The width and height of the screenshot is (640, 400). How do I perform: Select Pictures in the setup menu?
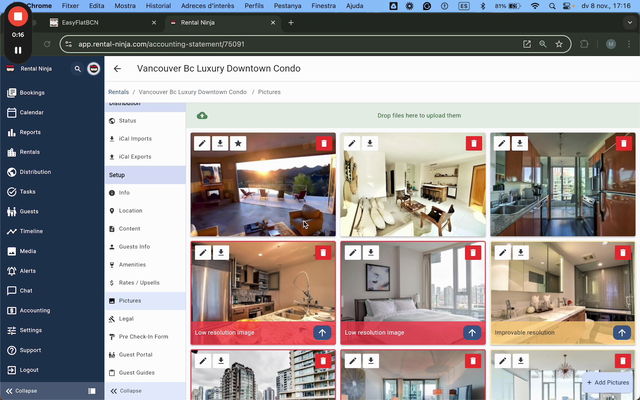point(145,300)
